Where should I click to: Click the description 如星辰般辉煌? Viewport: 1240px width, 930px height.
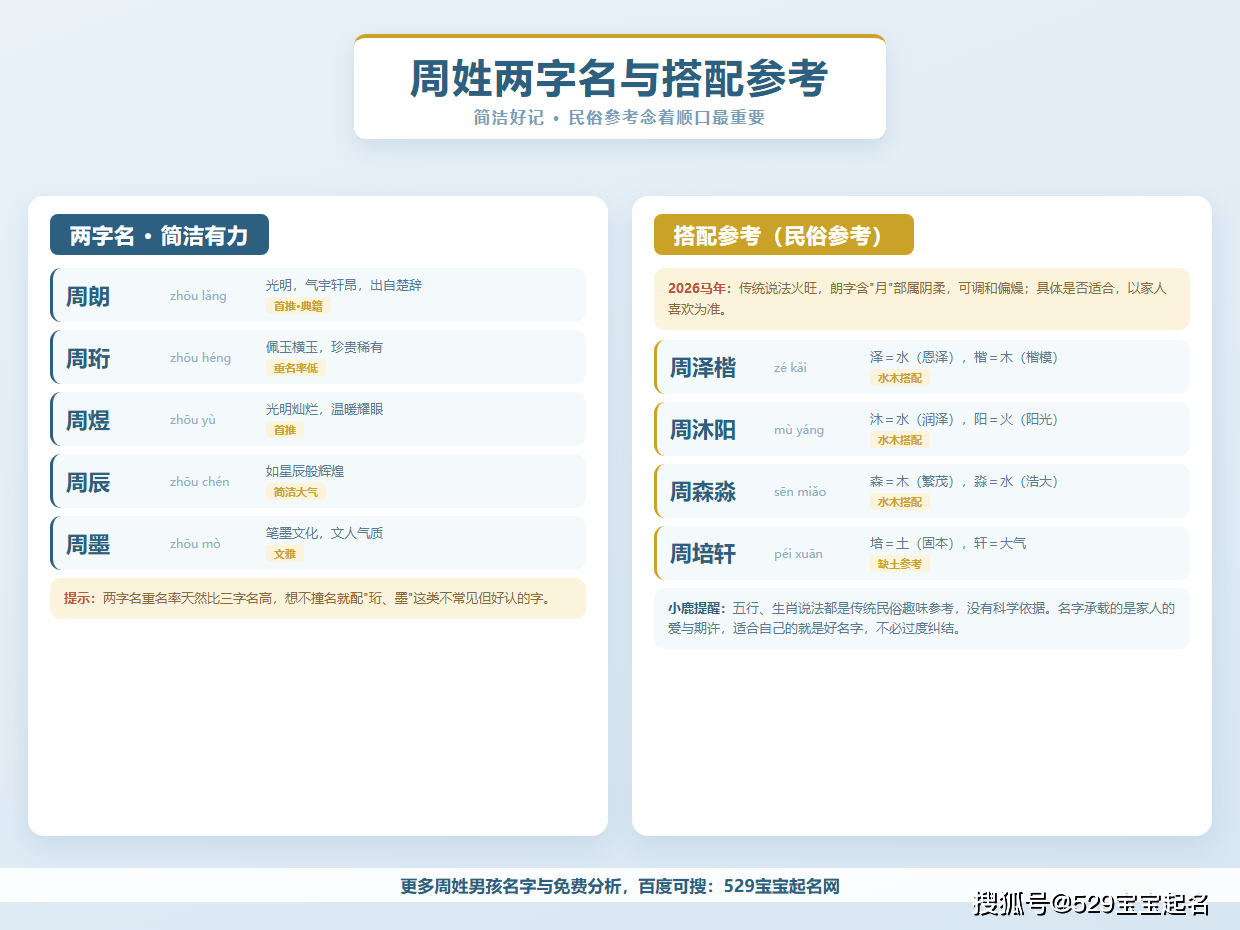click(305, 471)
